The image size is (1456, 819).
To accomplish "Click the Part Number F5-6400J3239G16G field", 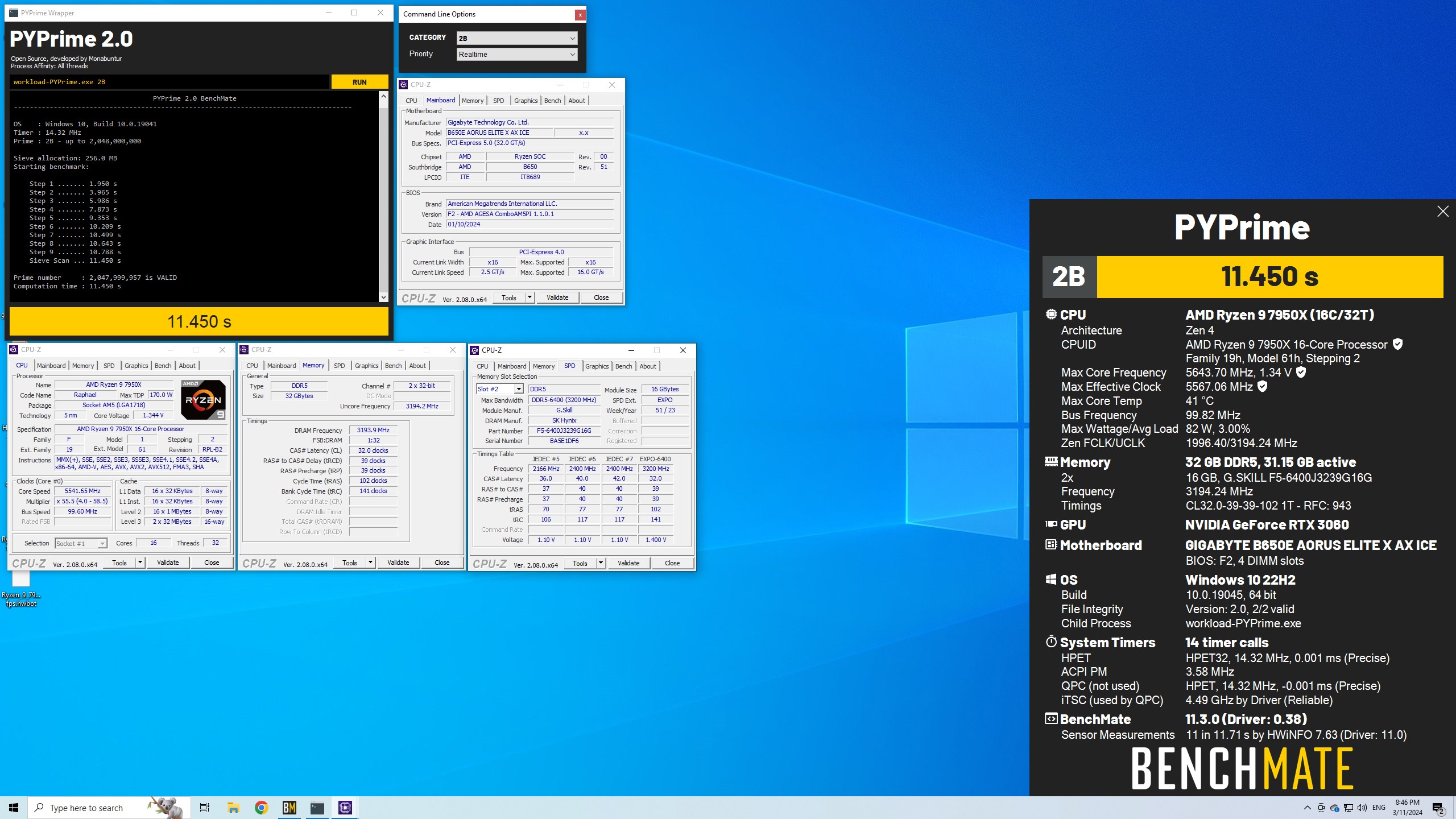I will [x=564, y=431].
